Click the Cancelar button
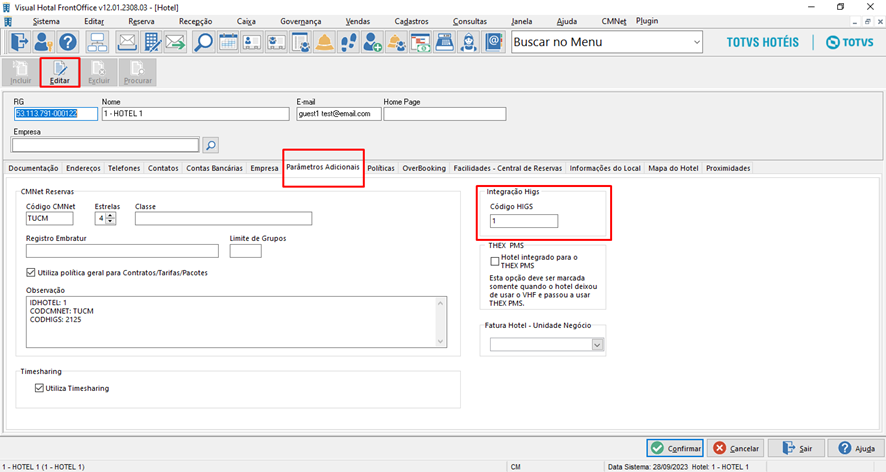The width and height of the screenshot is (886, 472). click(736, 448)
